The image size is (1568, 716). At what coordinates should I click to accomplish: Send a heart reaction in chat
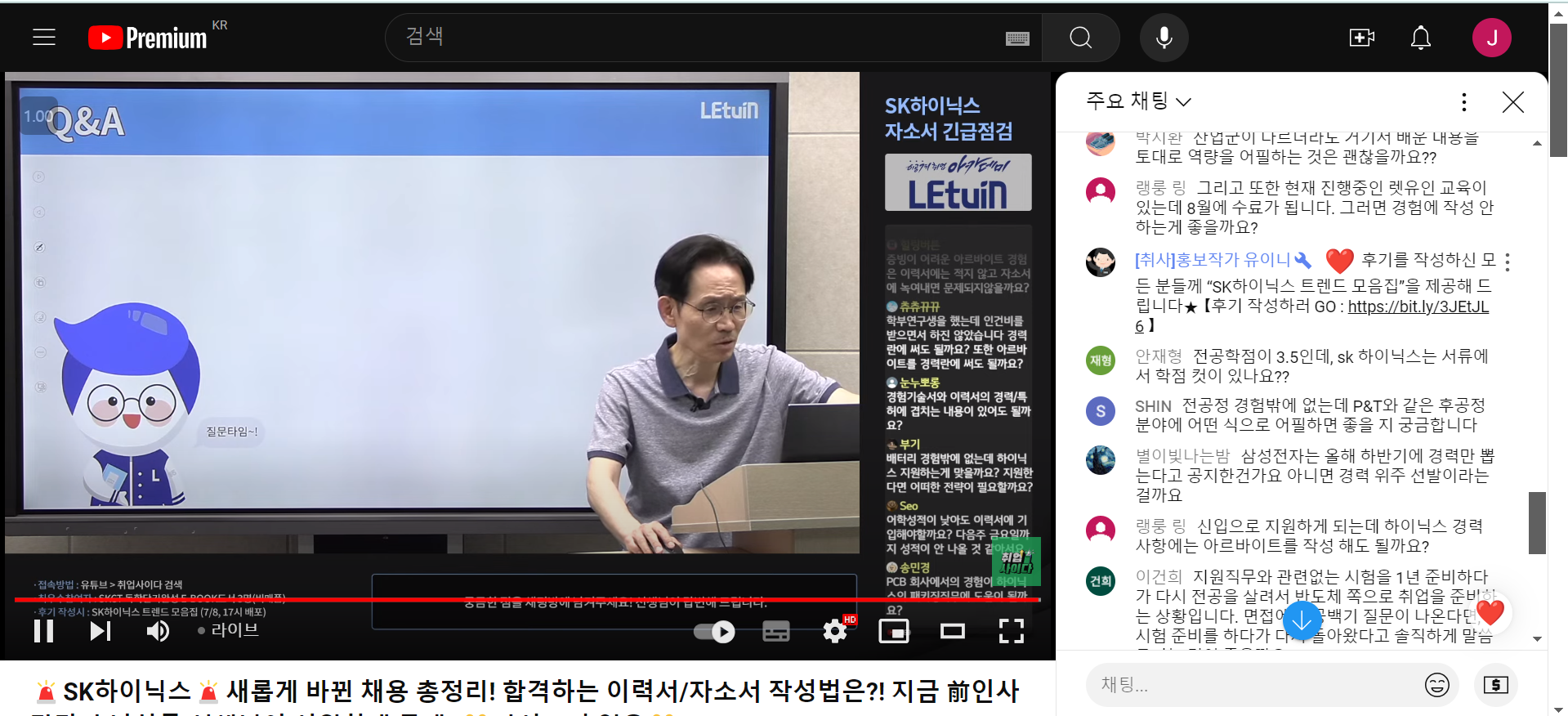[1490, 613]
